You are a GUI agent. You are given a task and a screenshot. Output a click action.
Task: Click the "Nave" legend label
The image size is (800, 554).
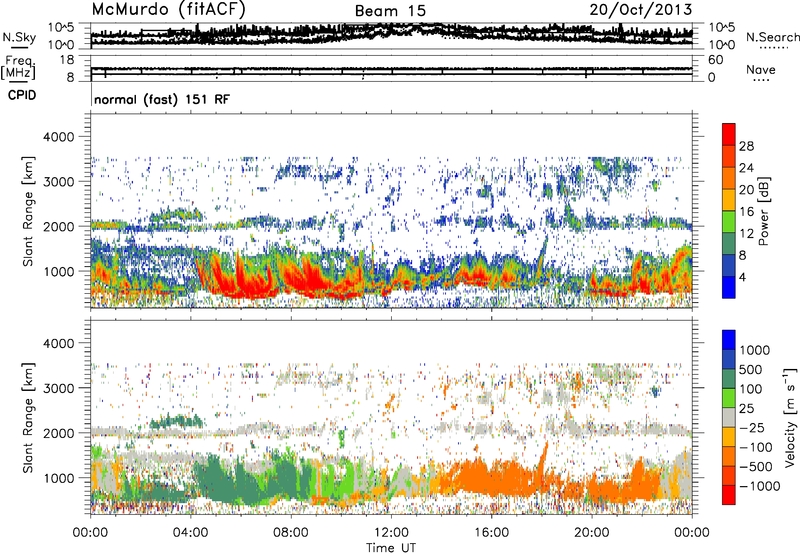coord(761,70)
